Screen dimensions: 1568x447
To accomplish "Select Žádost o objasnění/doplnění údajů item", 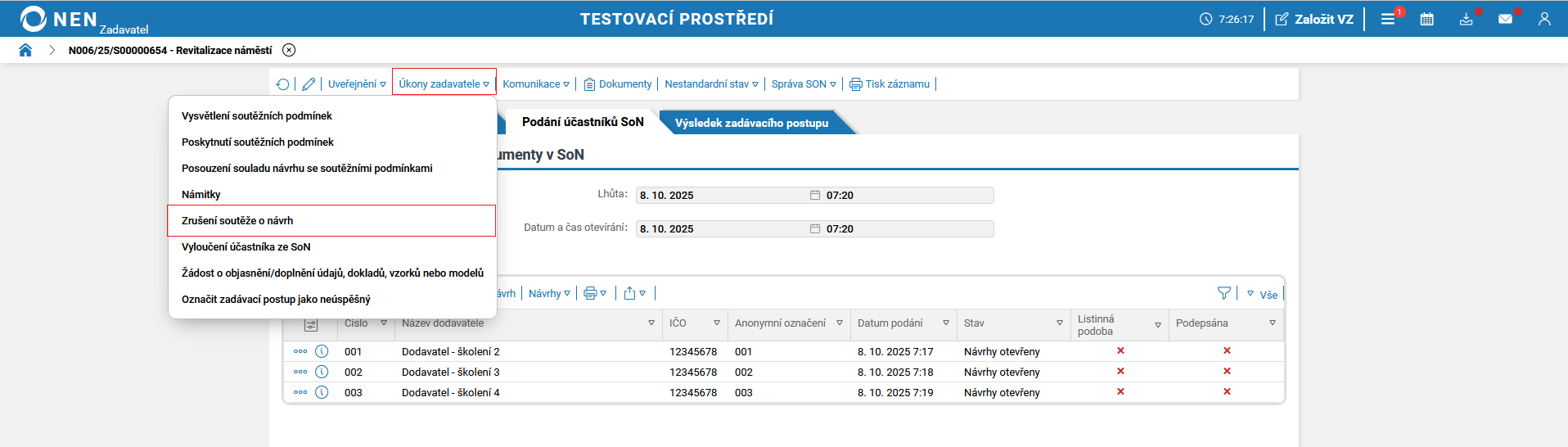I will coord(332,273).
